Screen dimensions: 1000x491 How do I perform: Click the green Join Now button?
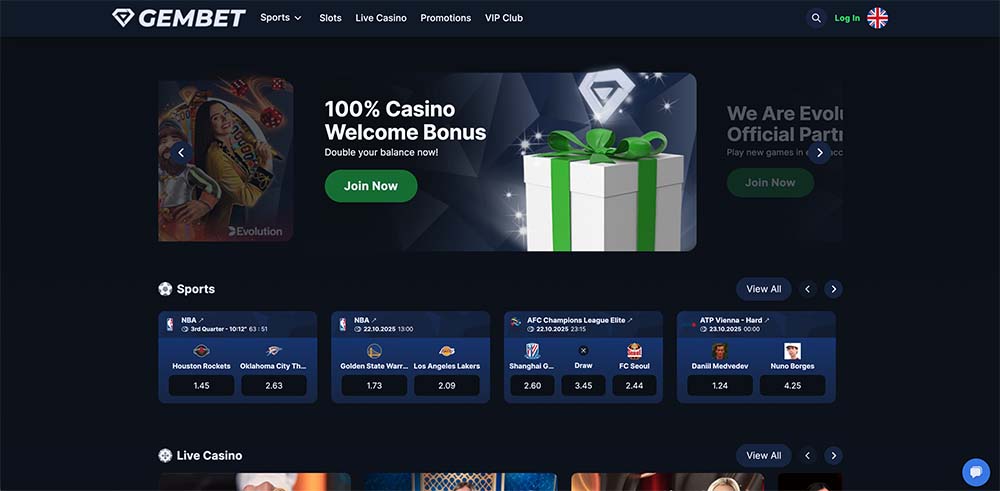(371, 186)
